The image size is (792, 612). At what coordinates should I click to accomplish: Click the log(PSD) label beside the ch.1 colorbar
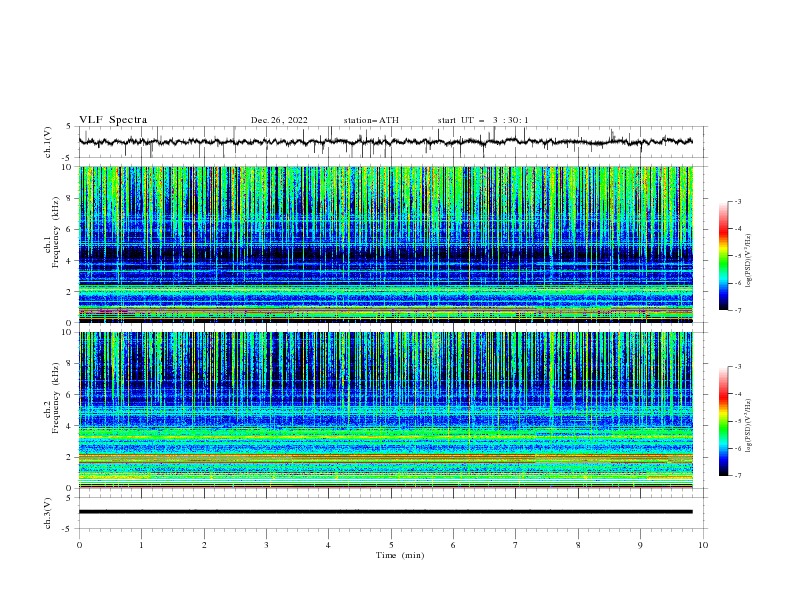(748, 261)
